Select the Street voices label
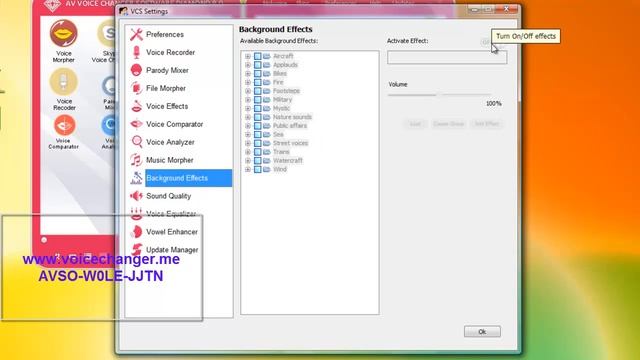This screenshot has height=360, width=640. (x=291, y=143)
